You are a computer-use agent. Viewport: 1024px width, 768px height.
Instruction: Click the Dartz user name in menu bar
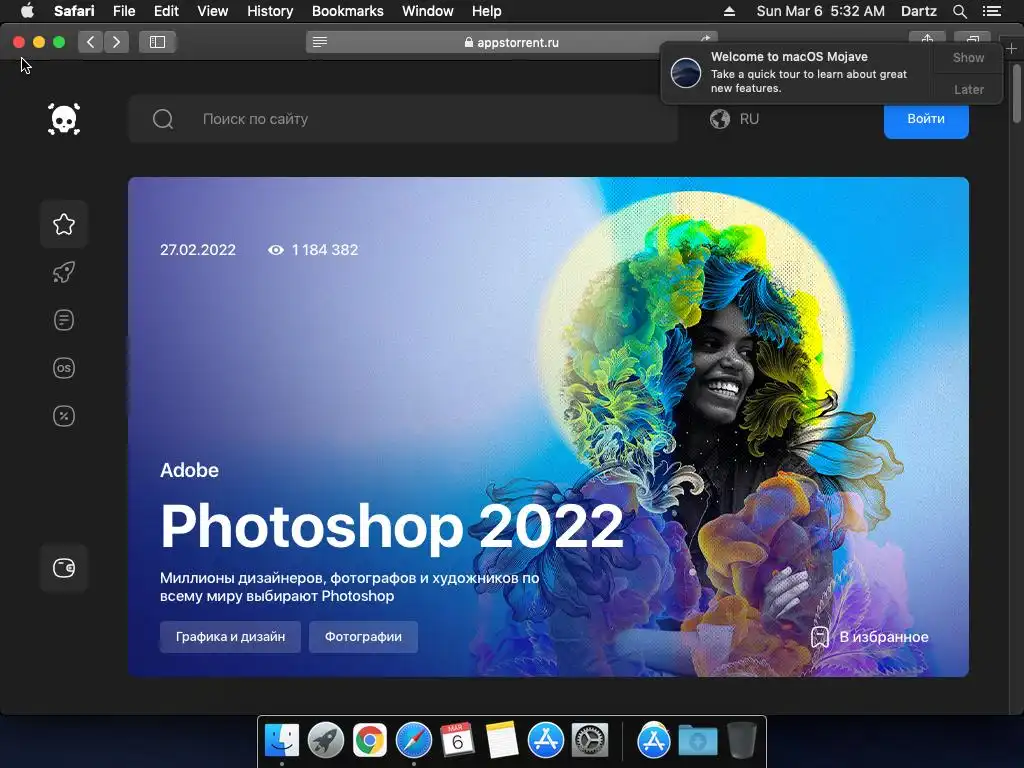[x=918, y=11]
